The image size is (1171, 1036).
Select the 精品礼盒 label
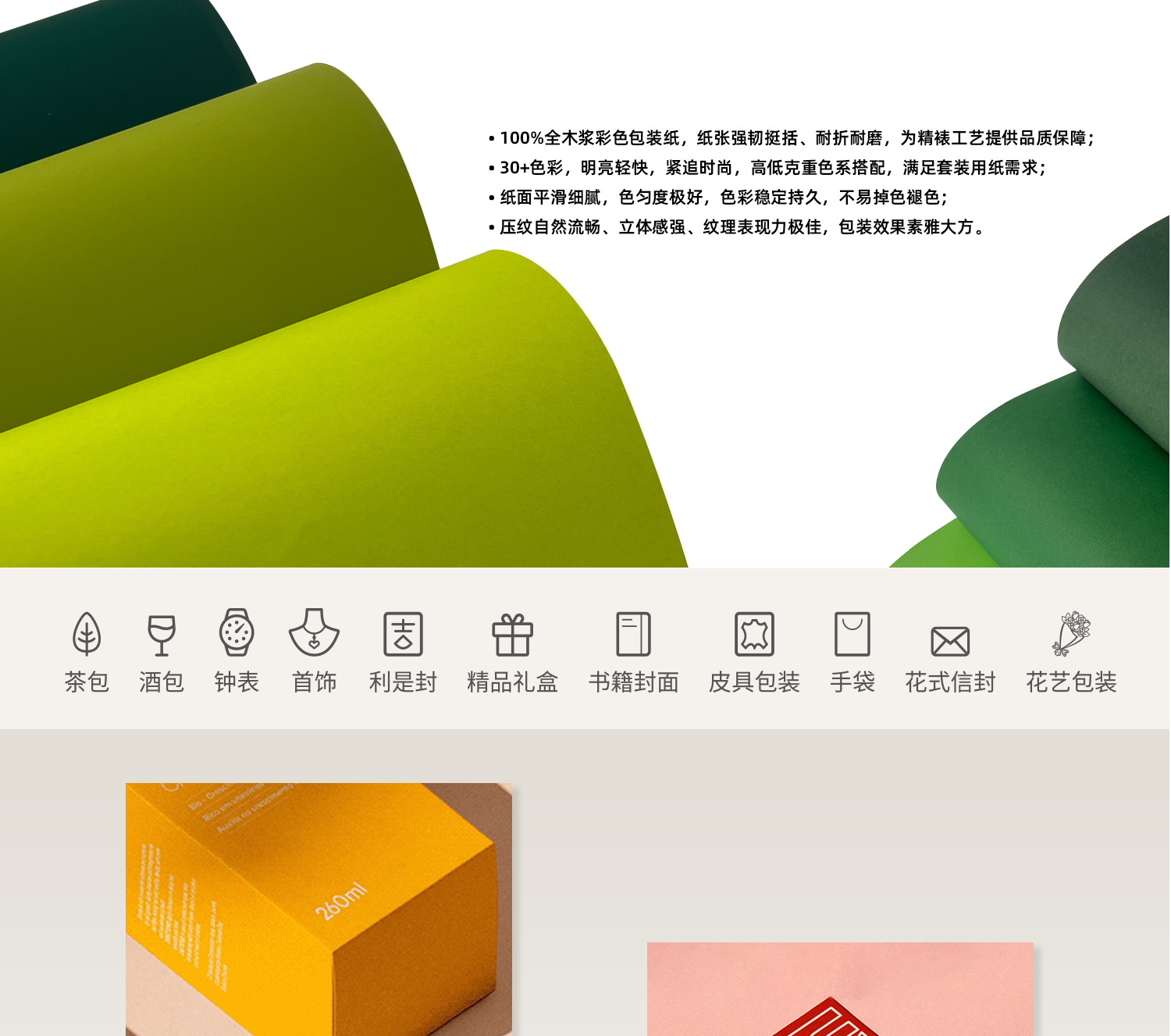[x=512, y=682]
